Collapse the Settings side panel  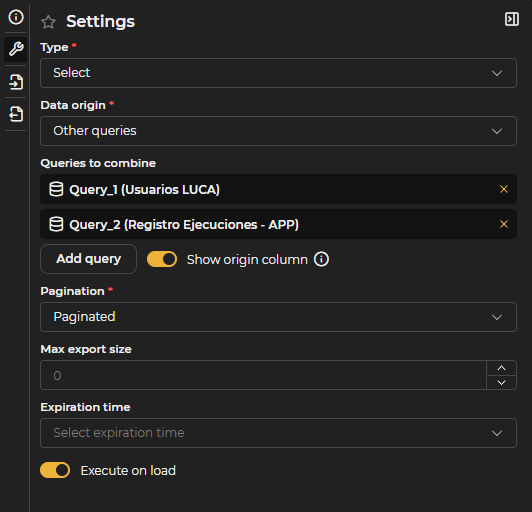point(512,19)
